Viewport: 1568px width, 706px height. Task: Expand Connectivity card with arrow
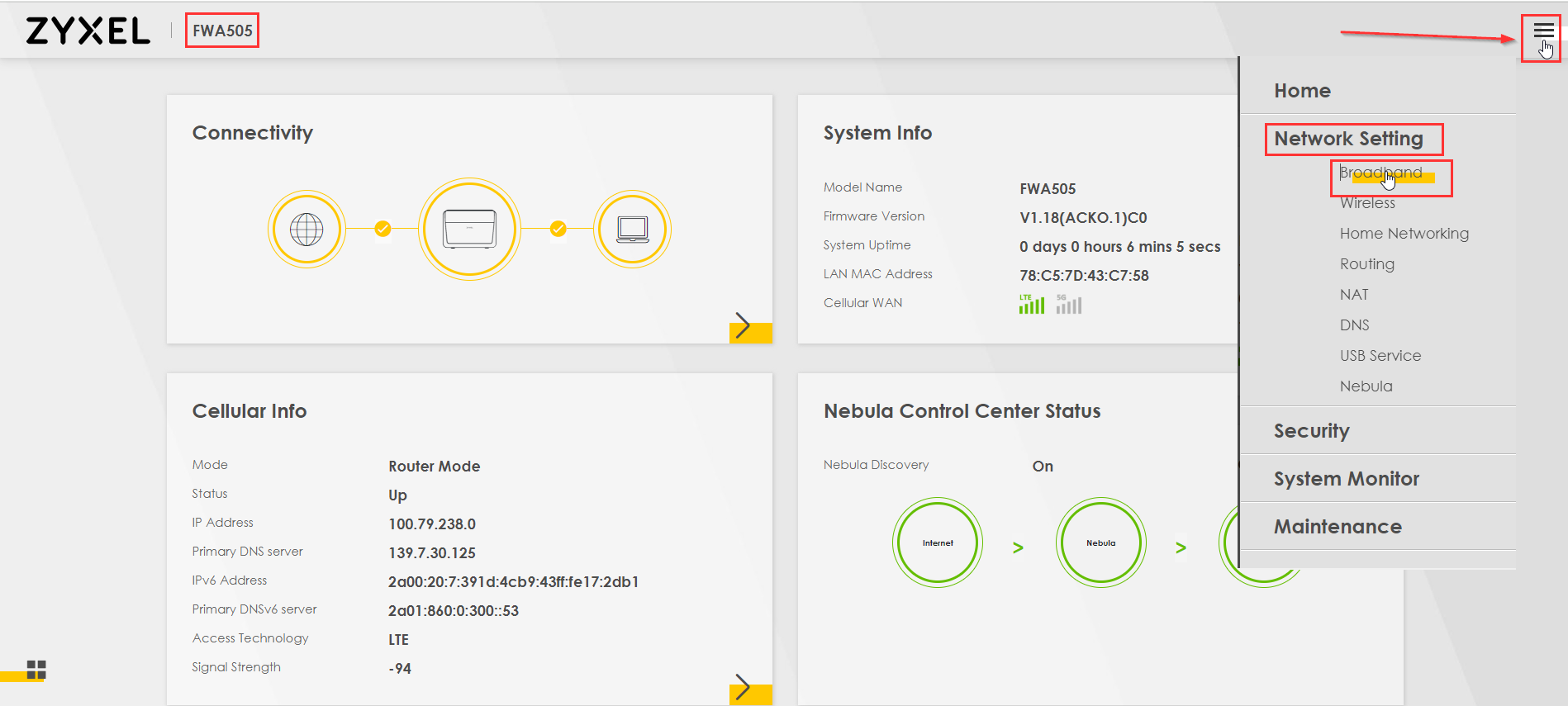pyautogui.click(x=749, y=327)
